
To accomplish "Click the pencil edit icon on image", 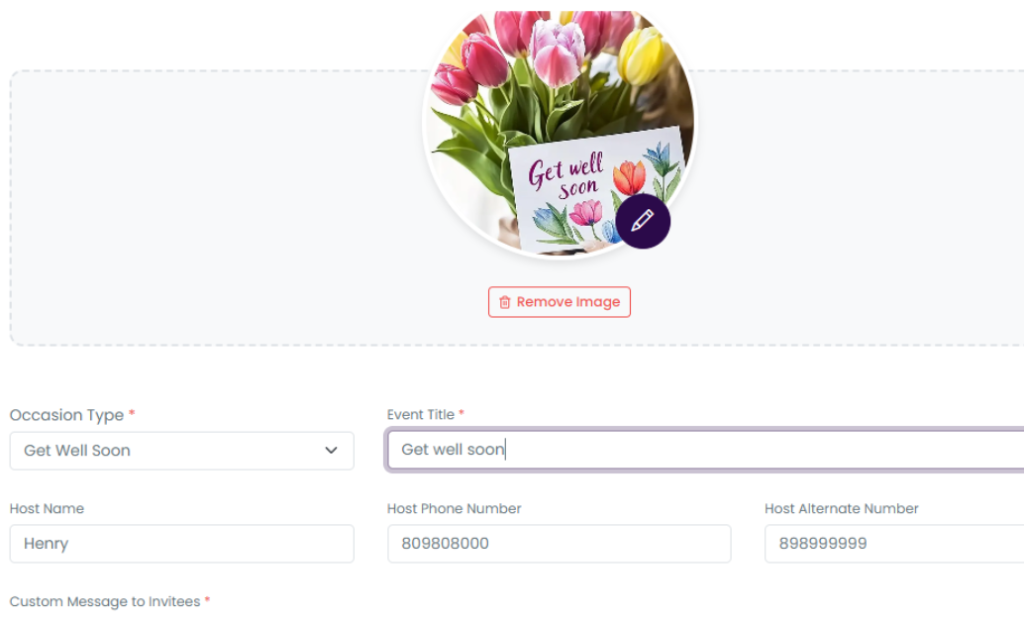I will (642, 221).
